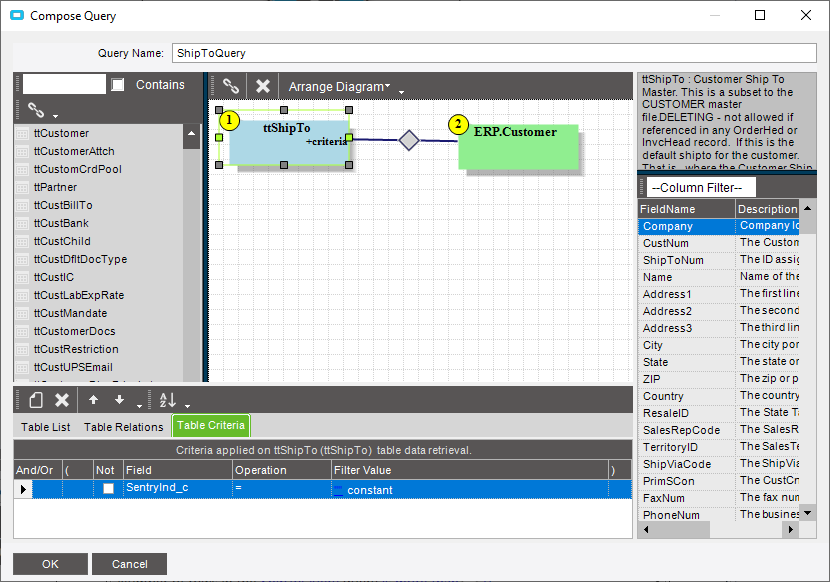
Task: Switch to the Table List tab
Action: pyautogui.click(x=46, y=427)
